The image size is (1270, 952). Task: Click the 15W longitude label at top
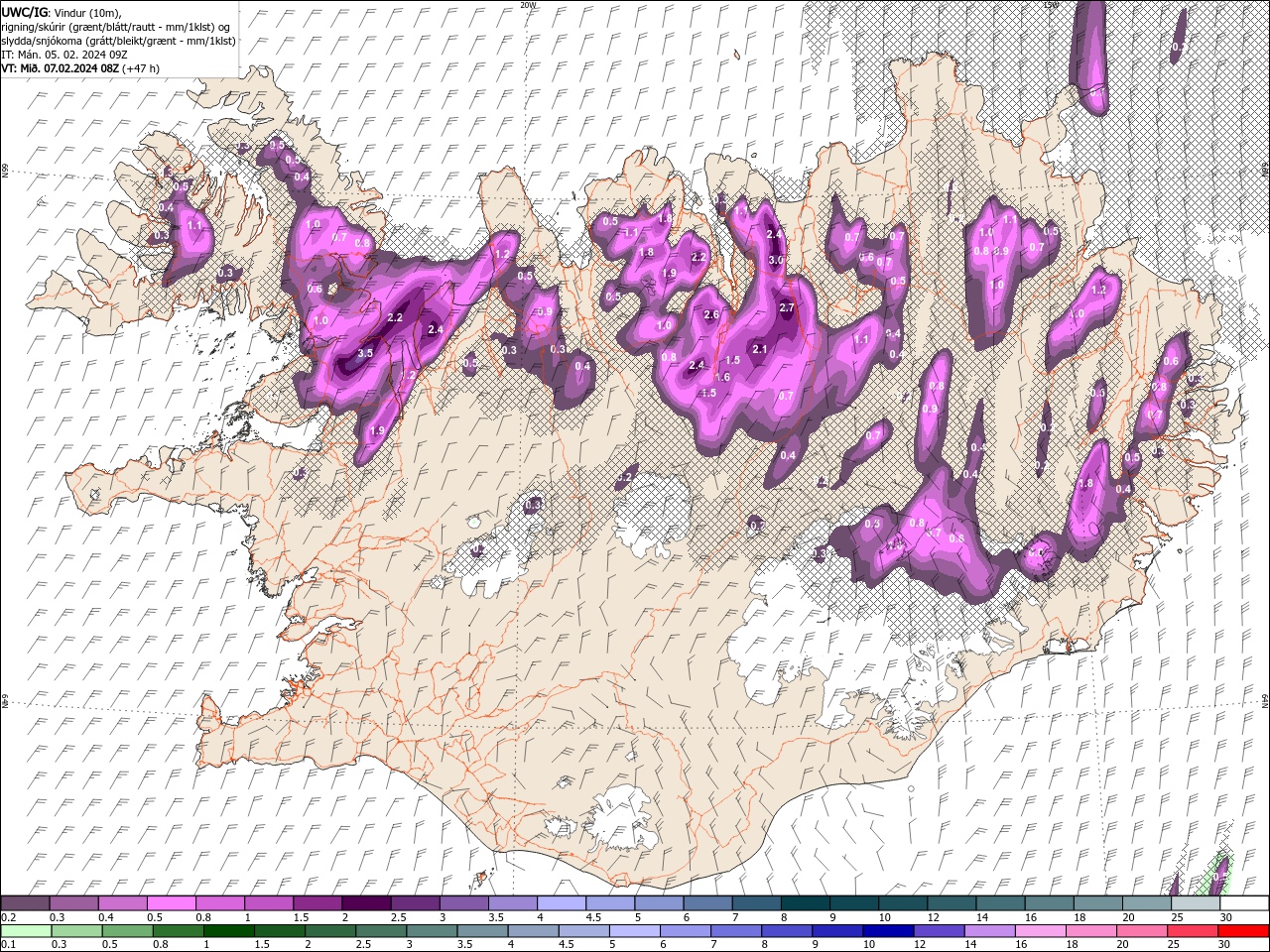pos(1051,5)
